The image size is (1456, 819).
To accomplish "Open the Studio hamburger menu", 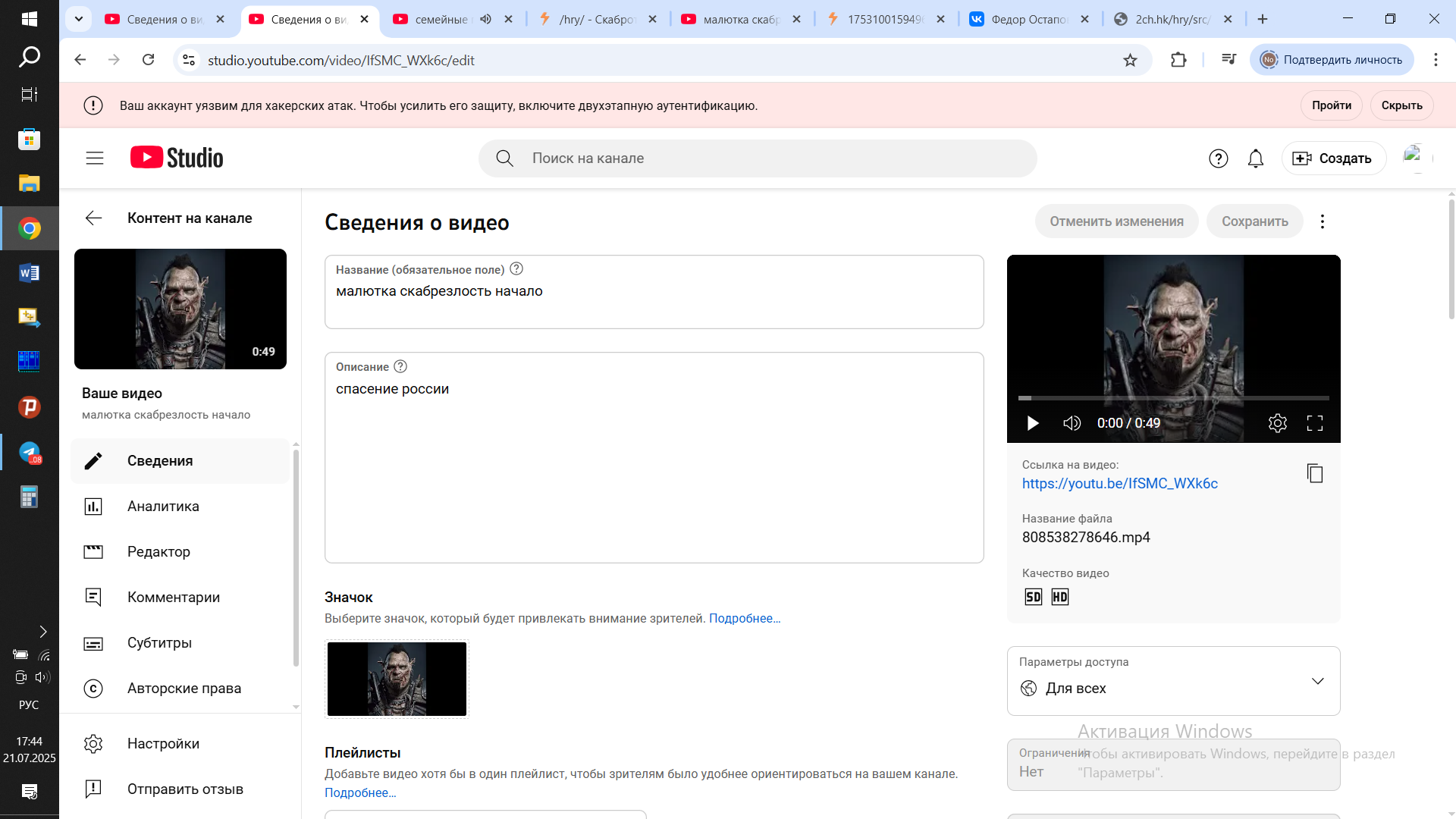I will (95, 158).
